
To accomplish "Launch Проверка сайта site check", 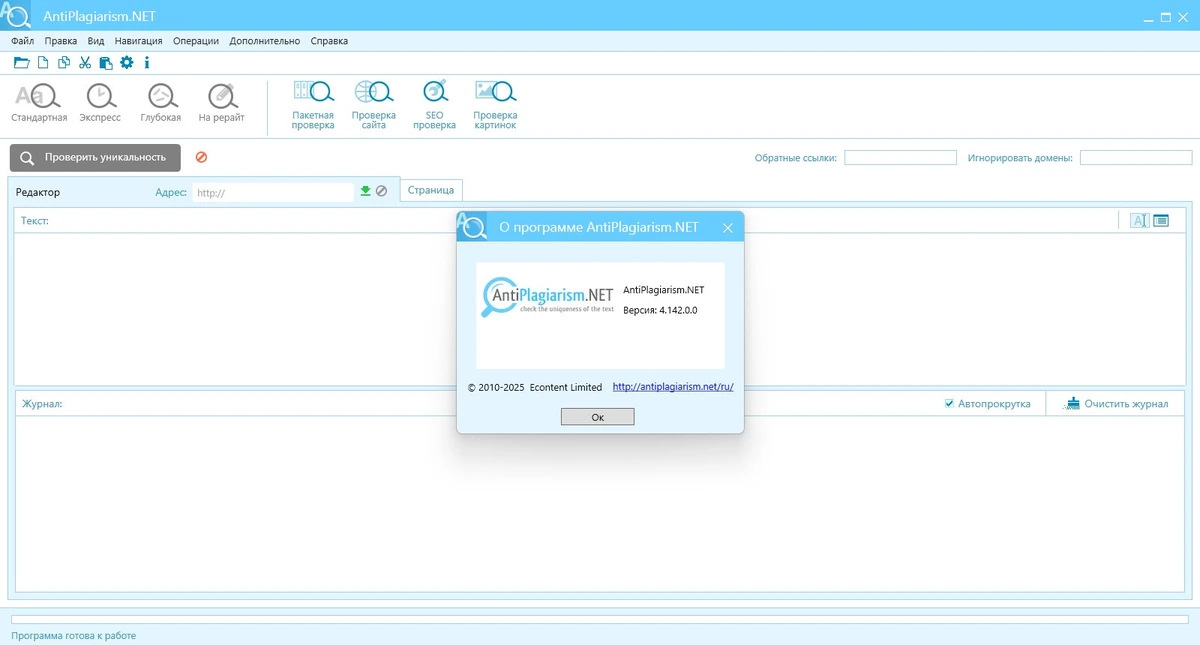I will point(374,105).
